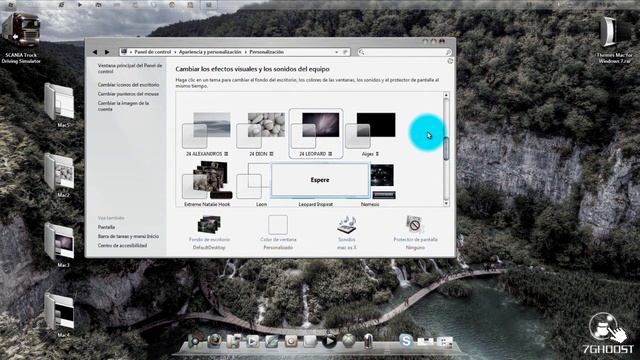Open the Mac2 desktop folder
This screenshot has height=360, width=640.
click(x=60, y=176)
